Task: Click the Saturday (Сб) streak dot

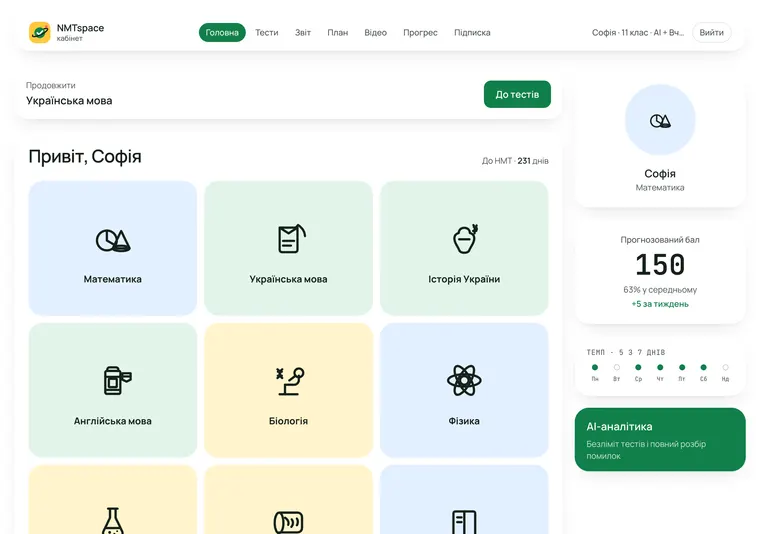Action: tap(703, 367)
